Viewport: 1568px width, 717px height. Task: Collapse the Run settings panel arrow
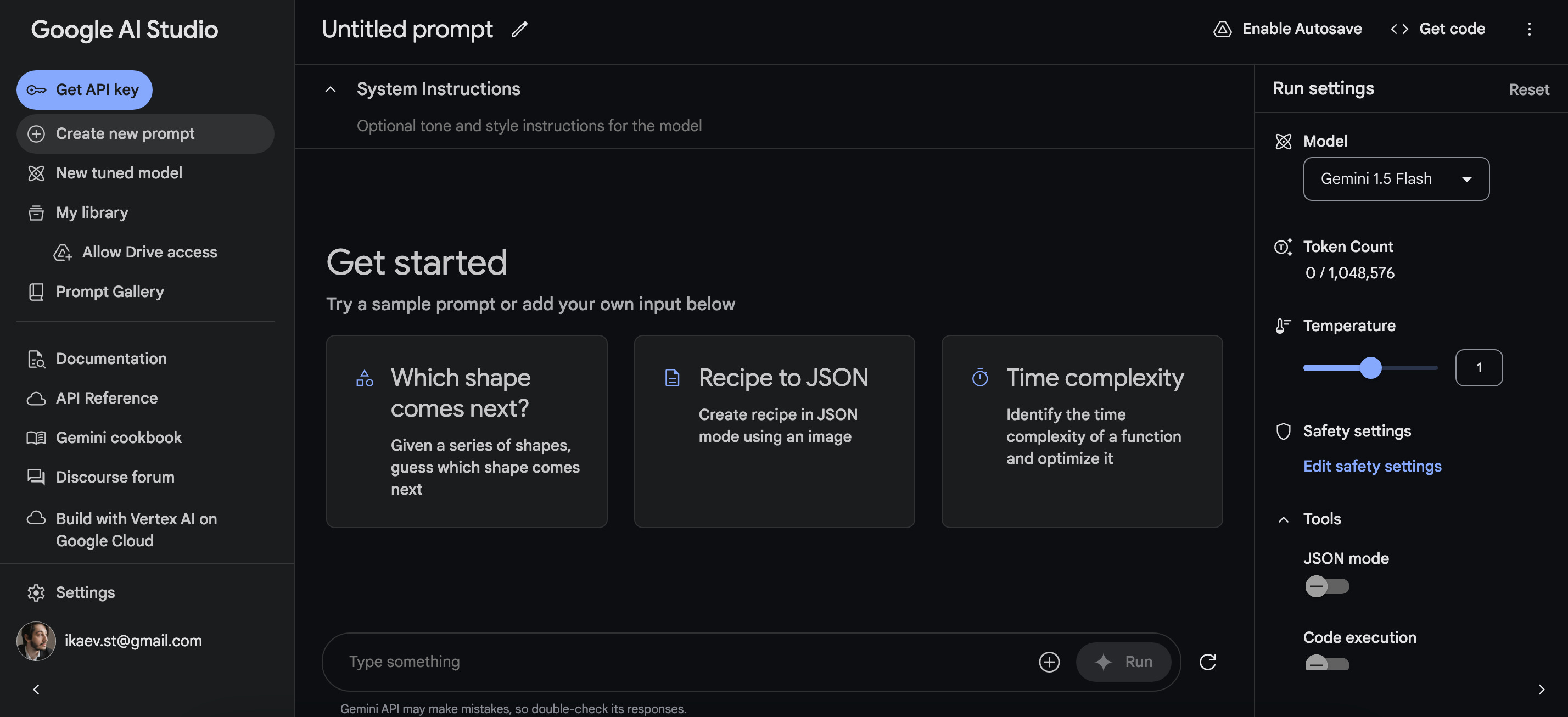(1541, 690)
